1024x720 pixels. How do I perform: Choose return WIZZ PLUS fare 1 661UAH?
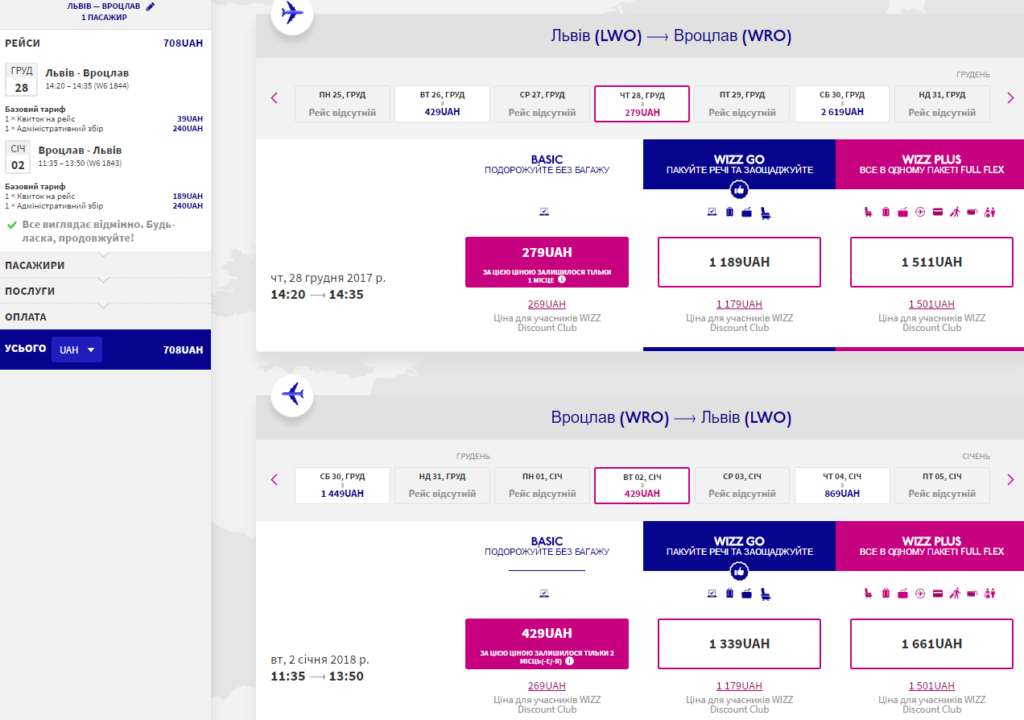[931, 644]
